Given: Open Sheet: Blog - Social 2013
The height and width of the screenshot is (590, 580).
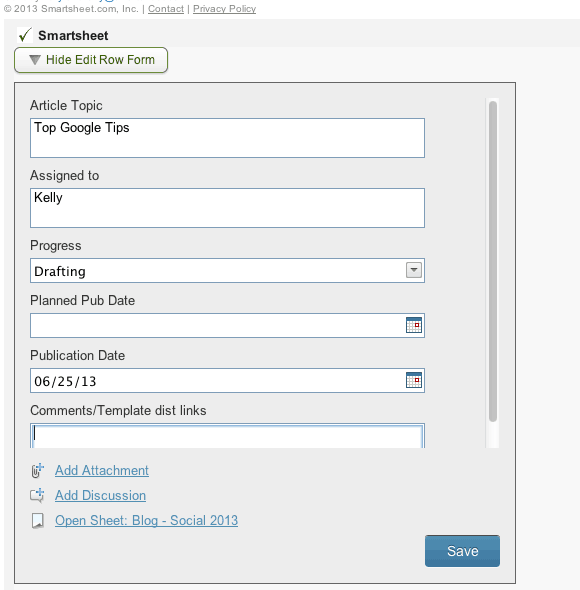Looking at the screenshot, I should 146,520.
